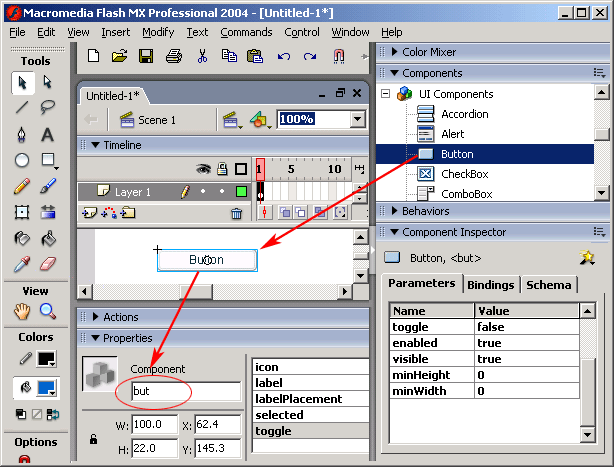The width and height of the screenshot is (614, 467).
Task: Open the Edit Symbols dropdown icon
Action: click(x=260, y=119)
